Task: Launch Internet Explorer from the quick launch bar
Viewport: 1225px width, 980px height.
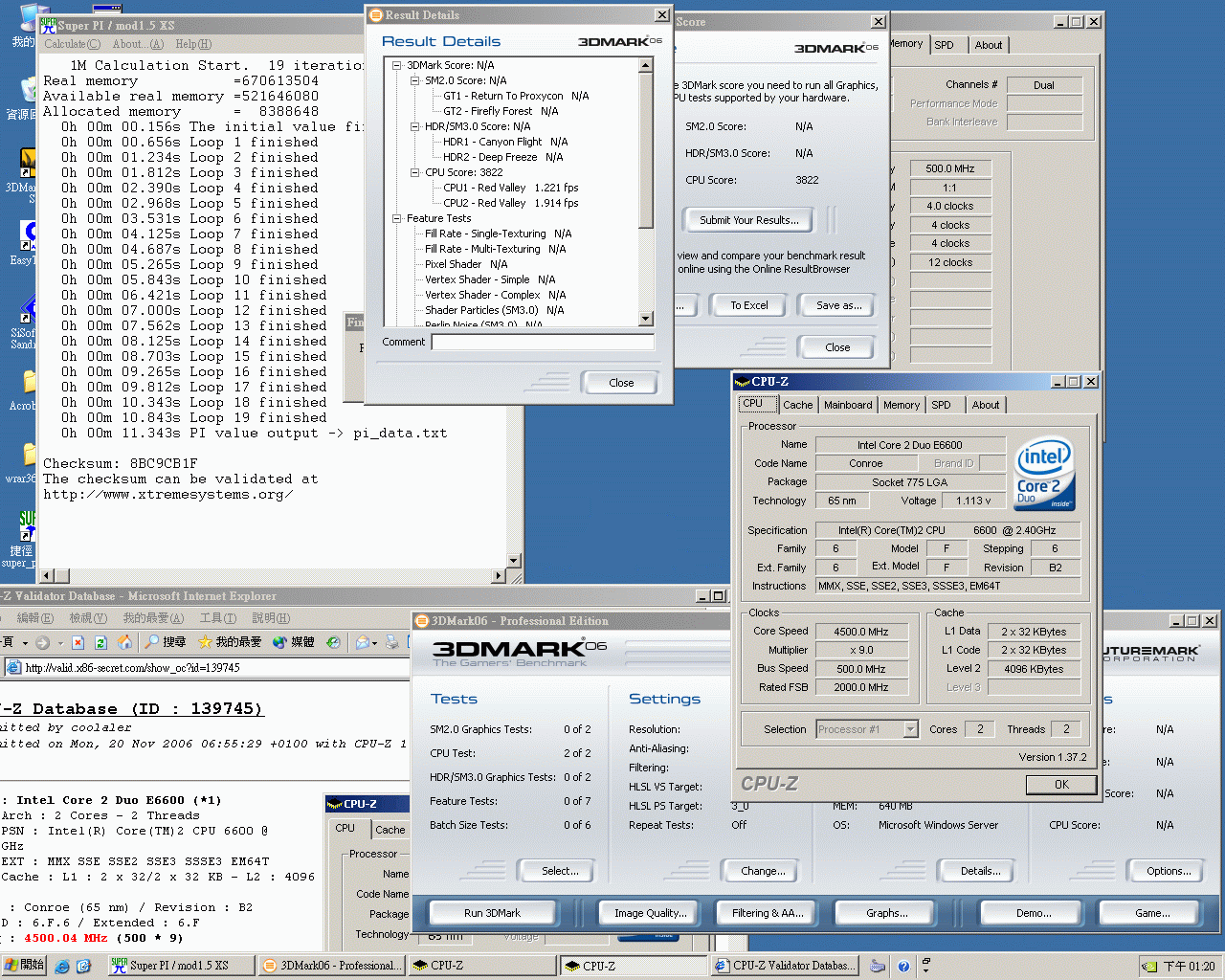Action: [62, 967]
